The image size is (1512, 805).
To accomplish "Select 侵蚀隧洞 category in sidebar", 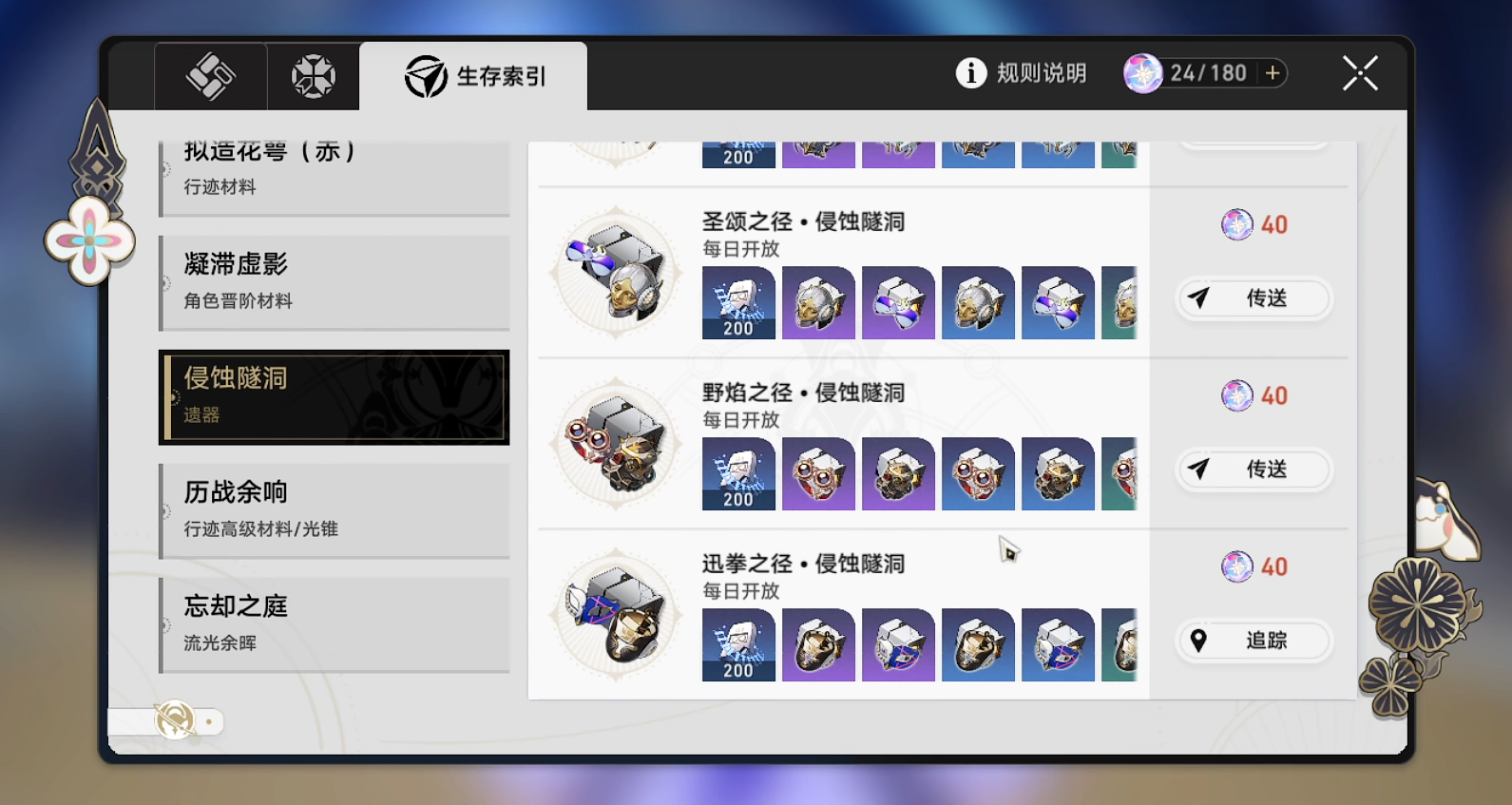I will 335,397.
